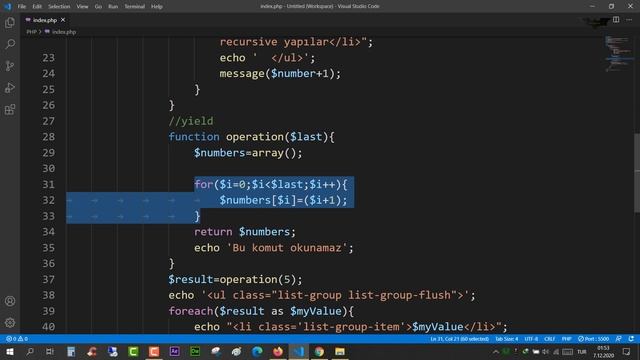Click 'foreach($result as $myValue){' line
Image resolution: width=640 pixels, height=360 pixels.
[261, 311]
